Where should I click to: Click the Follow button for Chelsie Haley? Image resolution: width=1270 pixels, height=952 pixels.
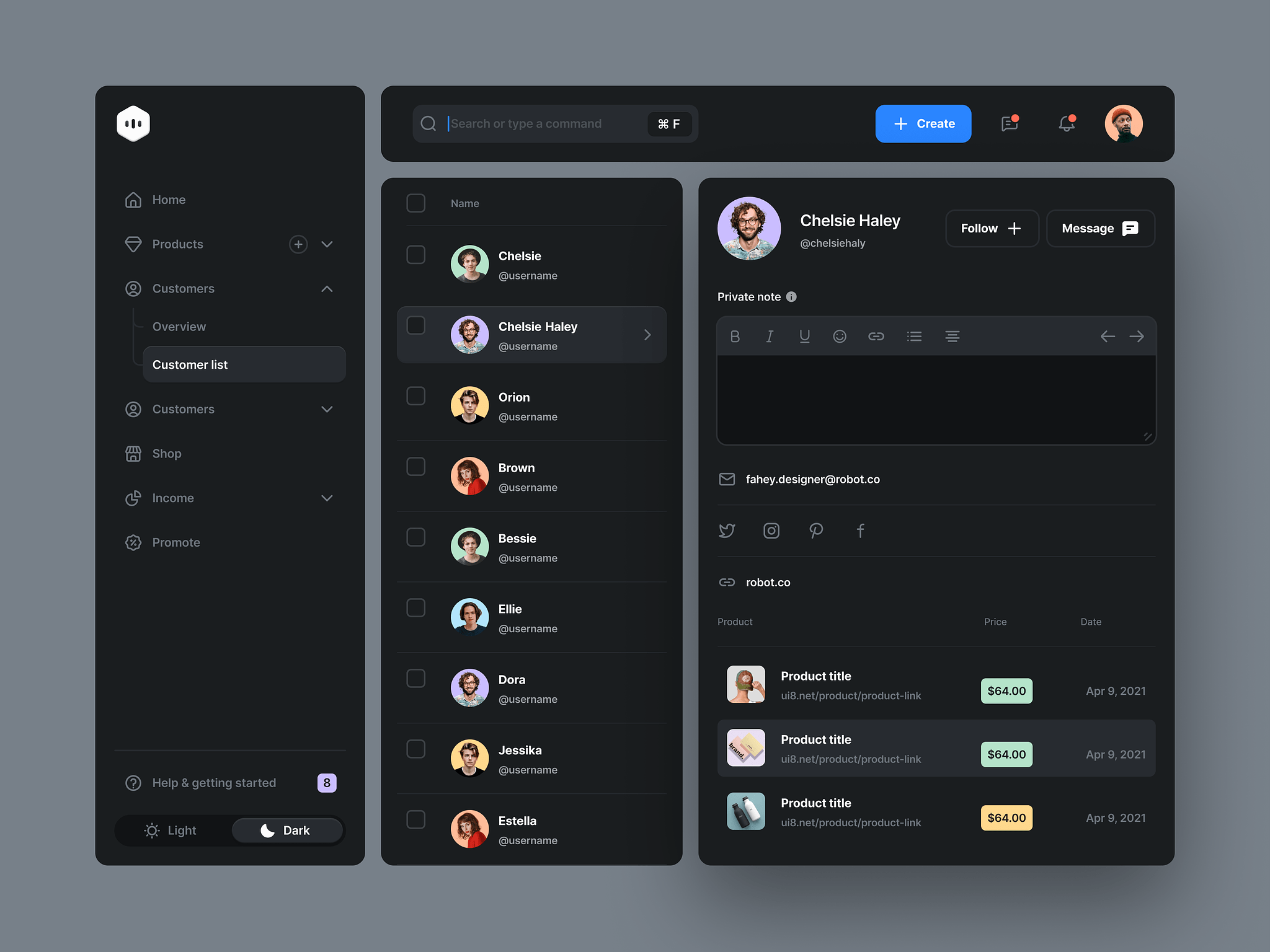coord(990,228)
